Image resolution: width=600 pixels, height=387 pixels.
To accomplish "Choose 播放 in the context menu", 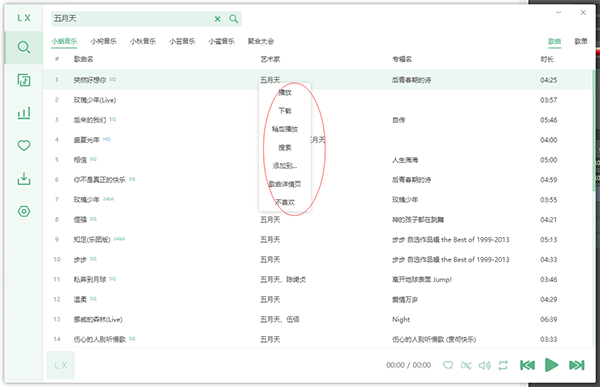I will pyautogui.click(x=285, y=92).
